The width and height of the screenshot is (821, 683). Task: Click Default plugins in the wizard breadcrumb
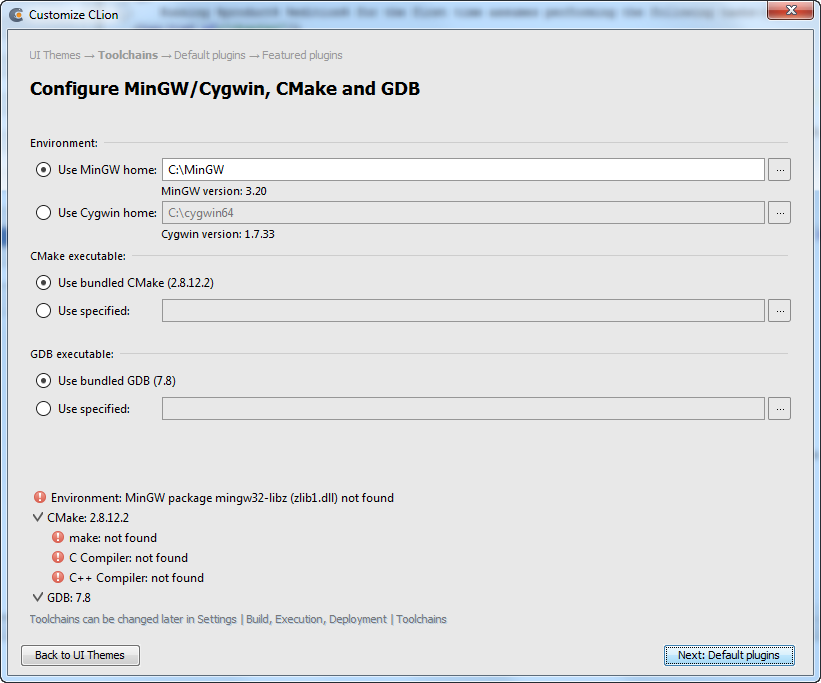coord(209,55)
